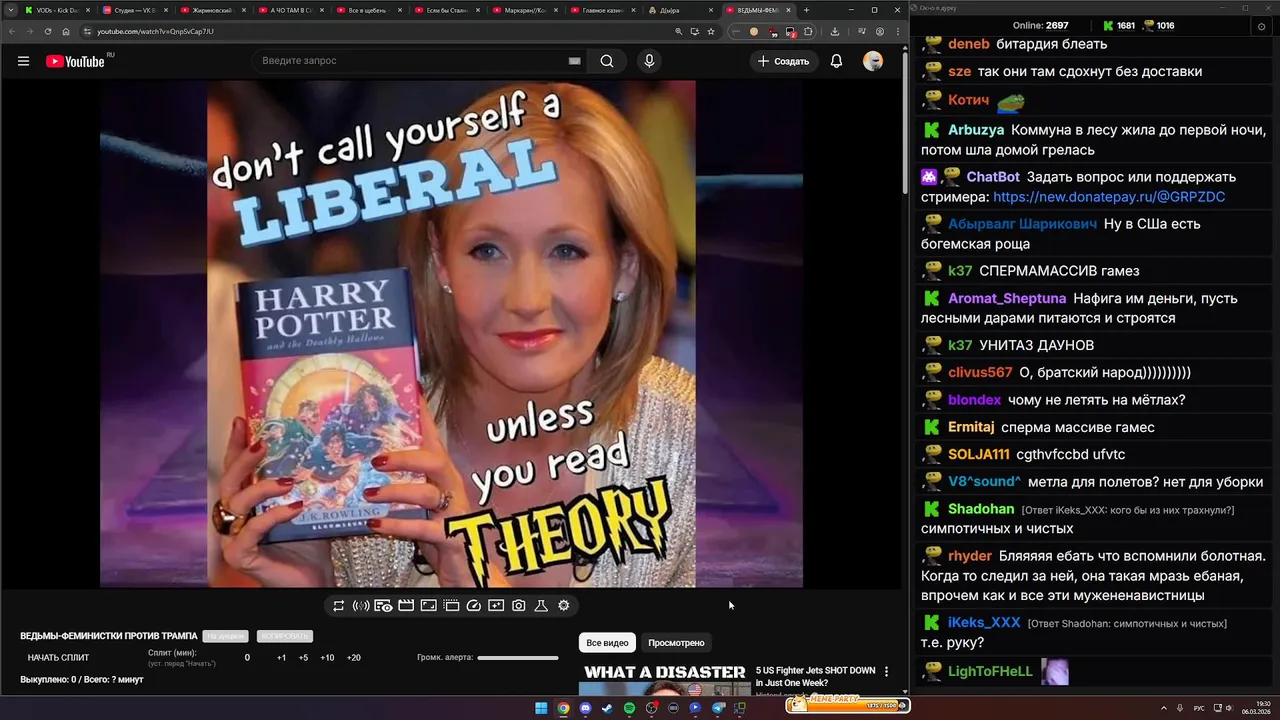Click username "Shadohan" in chat

click(981, 509)
